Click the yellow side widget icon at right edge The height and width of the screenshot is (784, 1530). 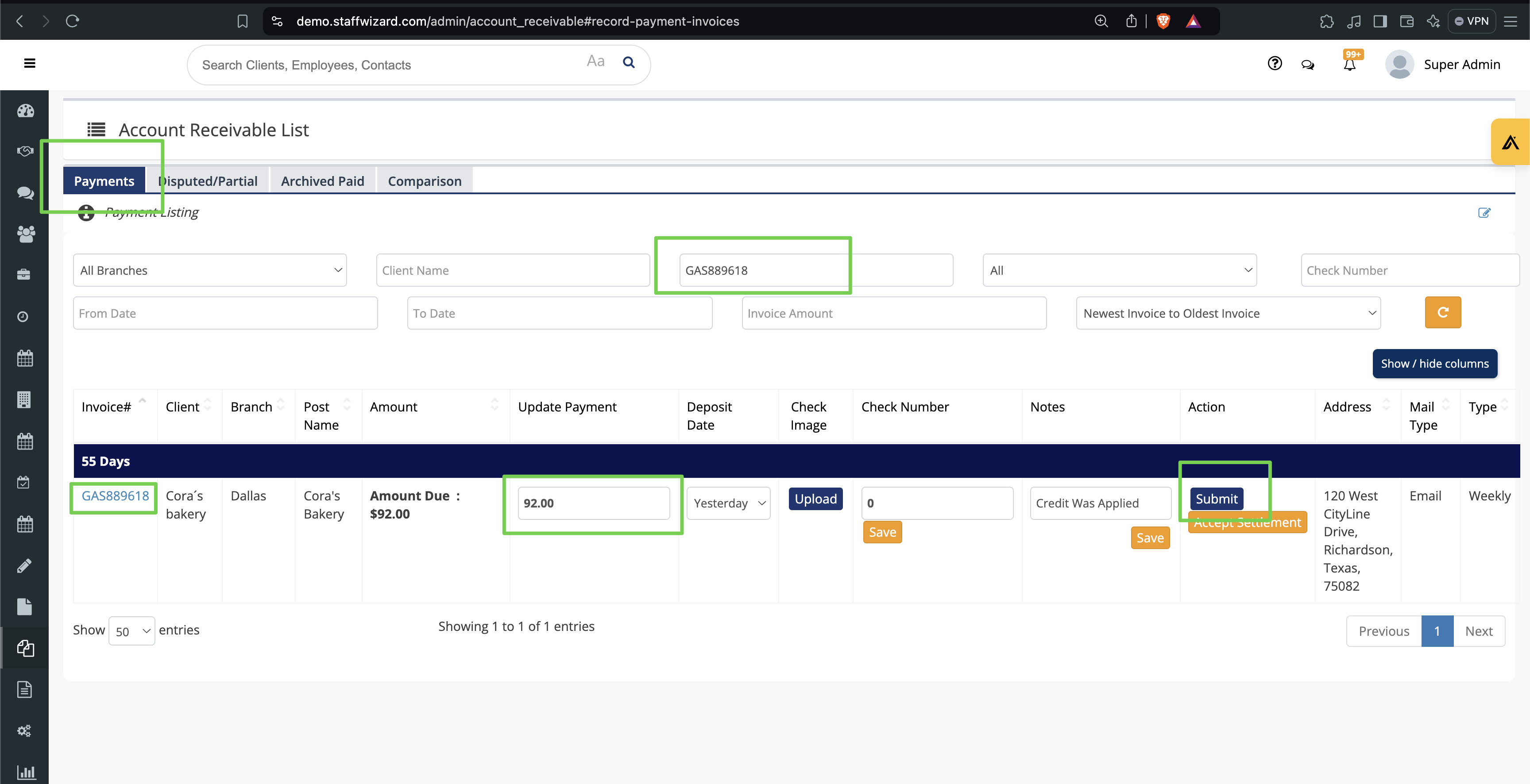pyautogui.click(x=1511, y=142)
